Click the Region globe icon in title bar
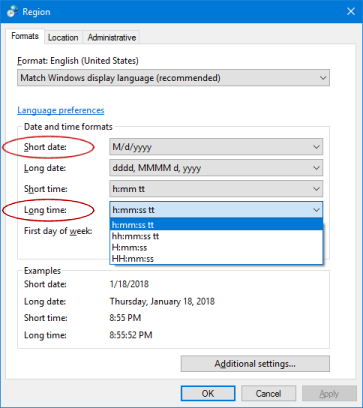The height and width of the screenshot is (408, 363). tap(12, 12)
